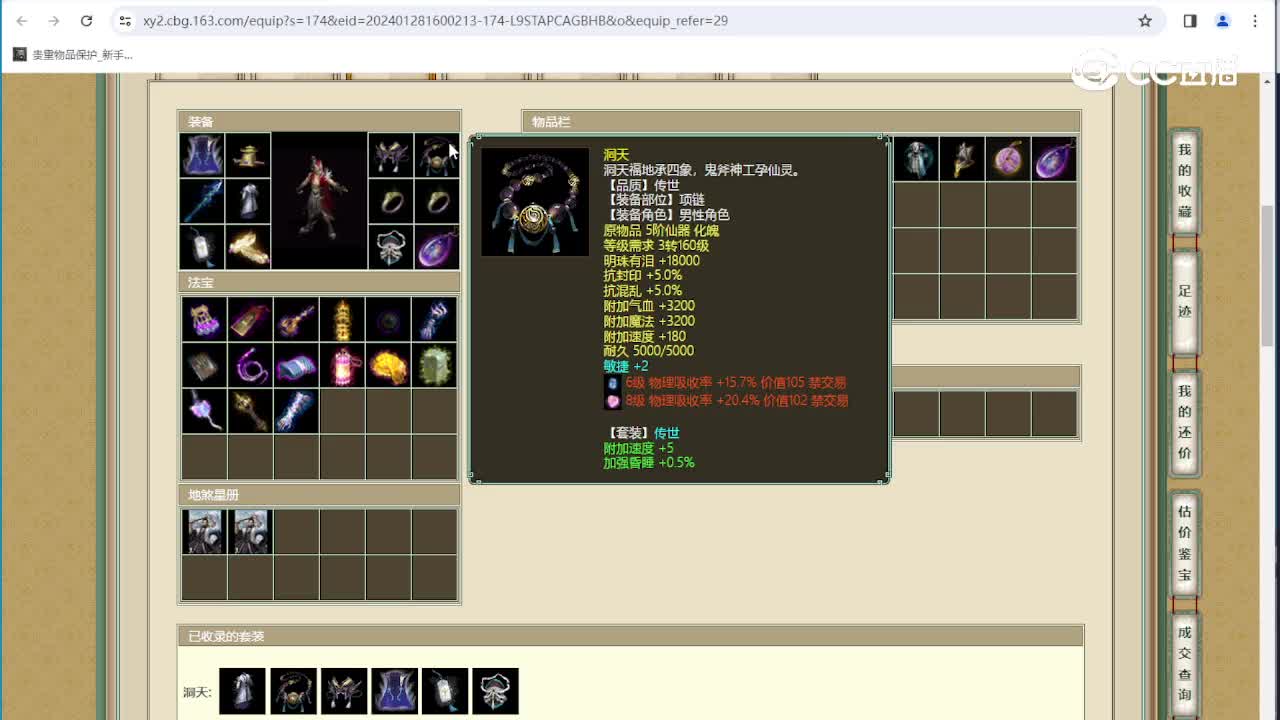The width and height of the screenshot is (1280, 720).
Task: Open the golden flame 法宝 item
Action: 388,365
